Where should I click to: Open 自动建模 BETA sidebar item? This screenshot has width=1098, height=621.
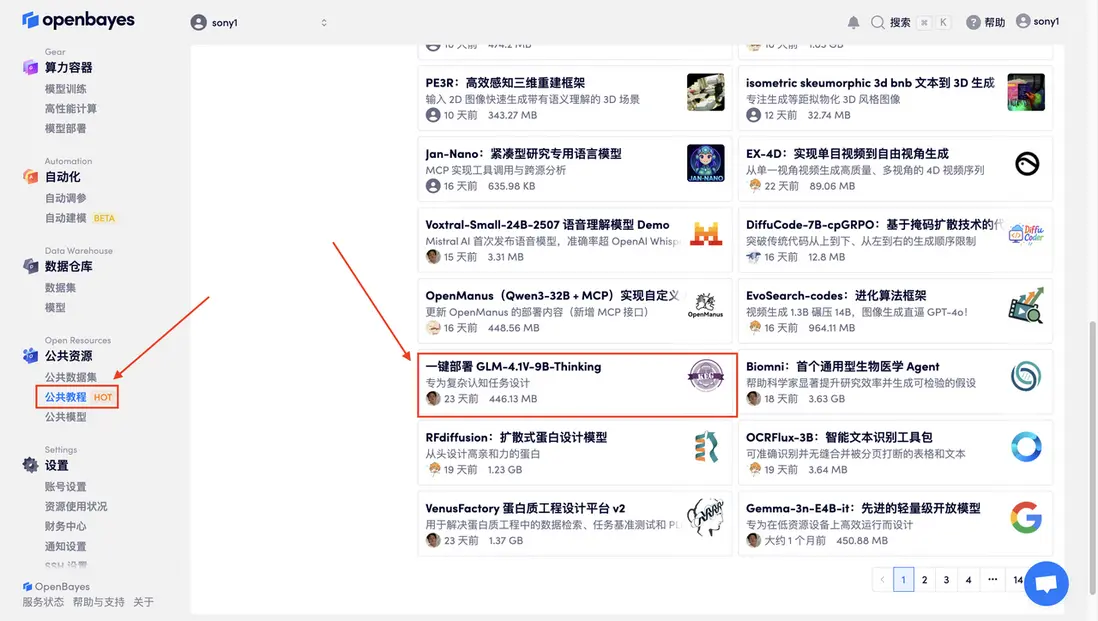pyautogui.click(x=80, y=218)
